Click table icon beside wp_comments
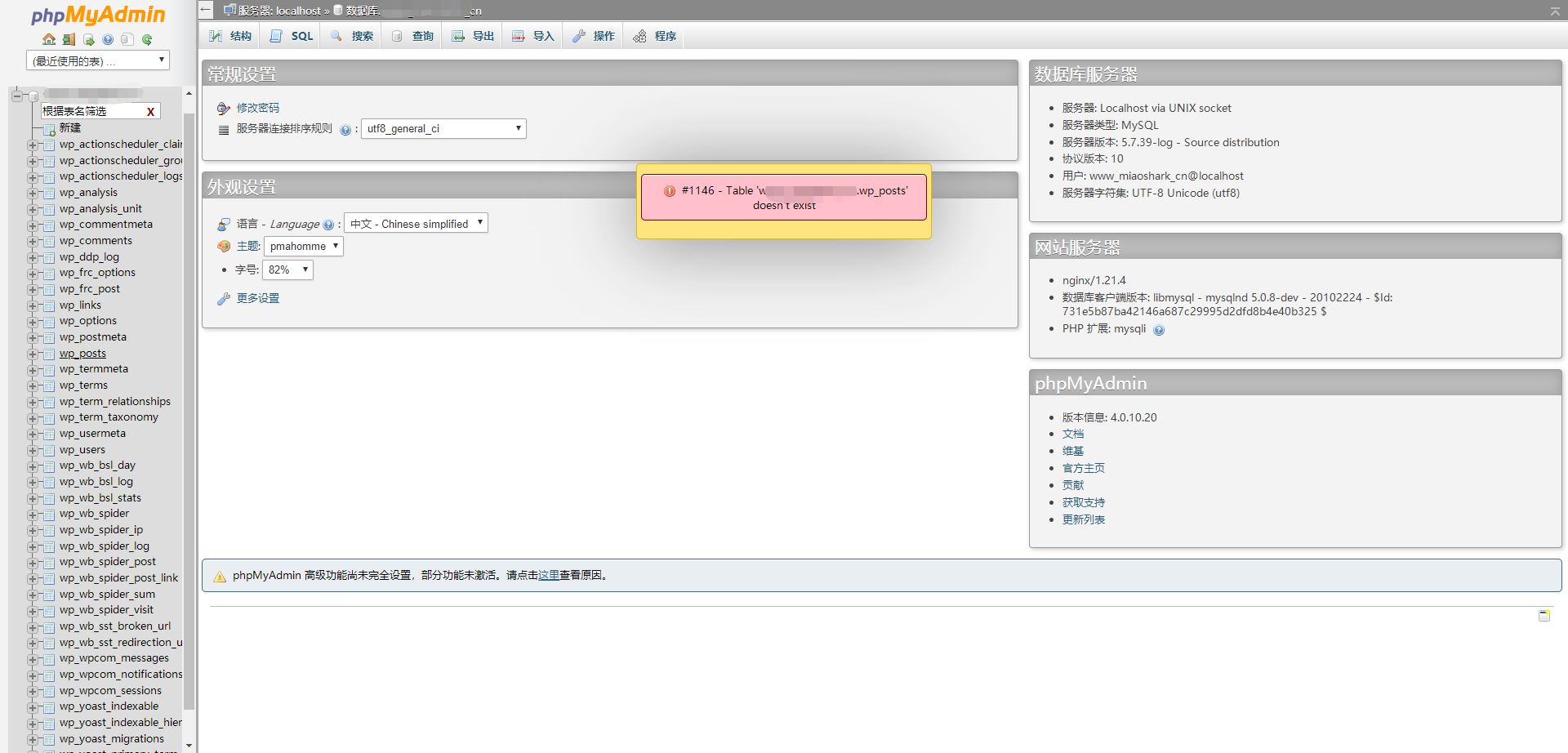Image resolution: width=1568 pixels, height=753 pixels. click(x=49, y=242)
